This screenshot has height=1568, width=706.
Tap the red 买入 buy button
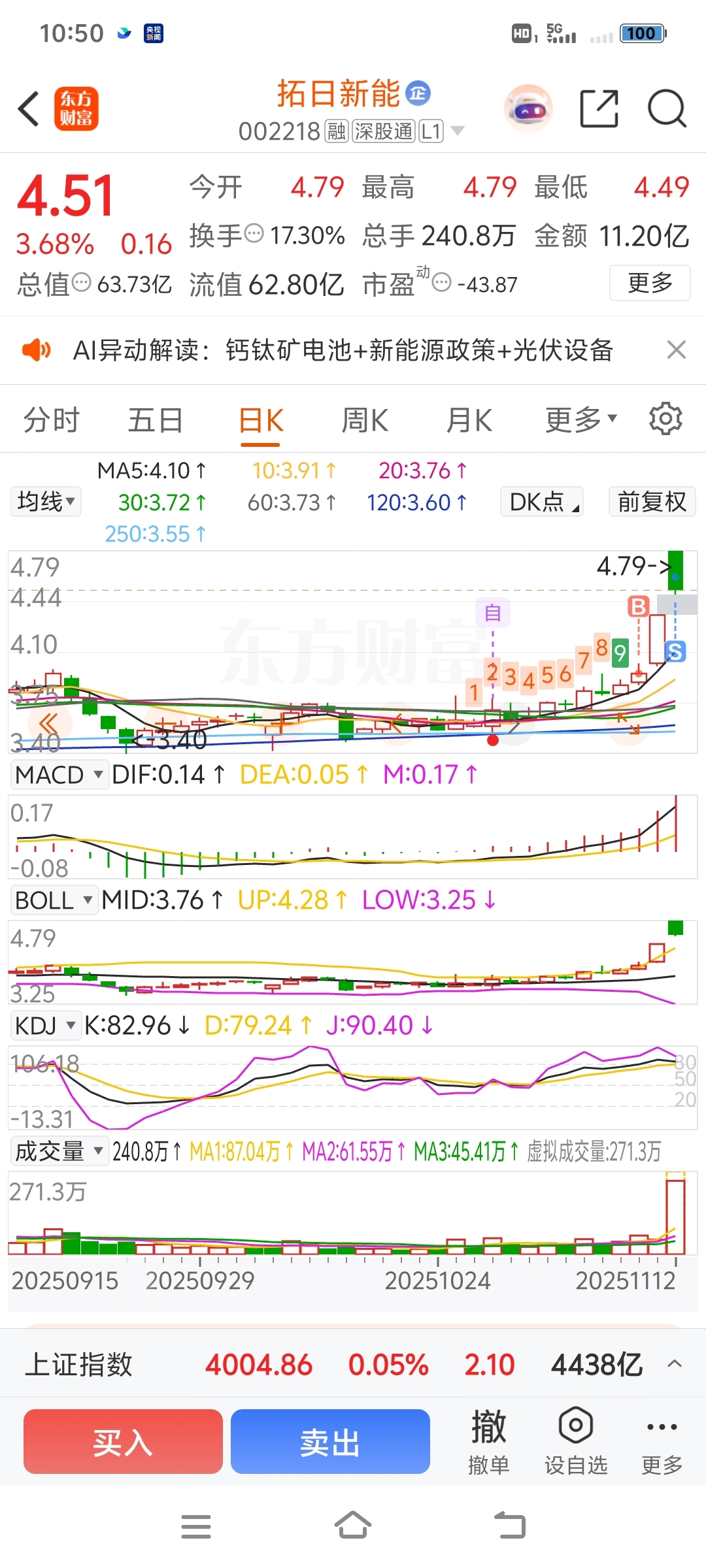pyautogui.click(x=123, y=1441)
